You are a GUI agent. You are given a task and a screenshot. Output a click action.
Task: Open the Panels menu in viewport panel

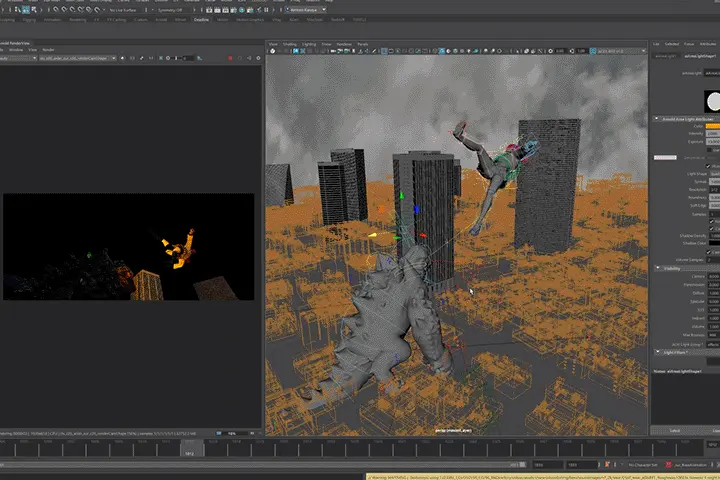[363, 44]
